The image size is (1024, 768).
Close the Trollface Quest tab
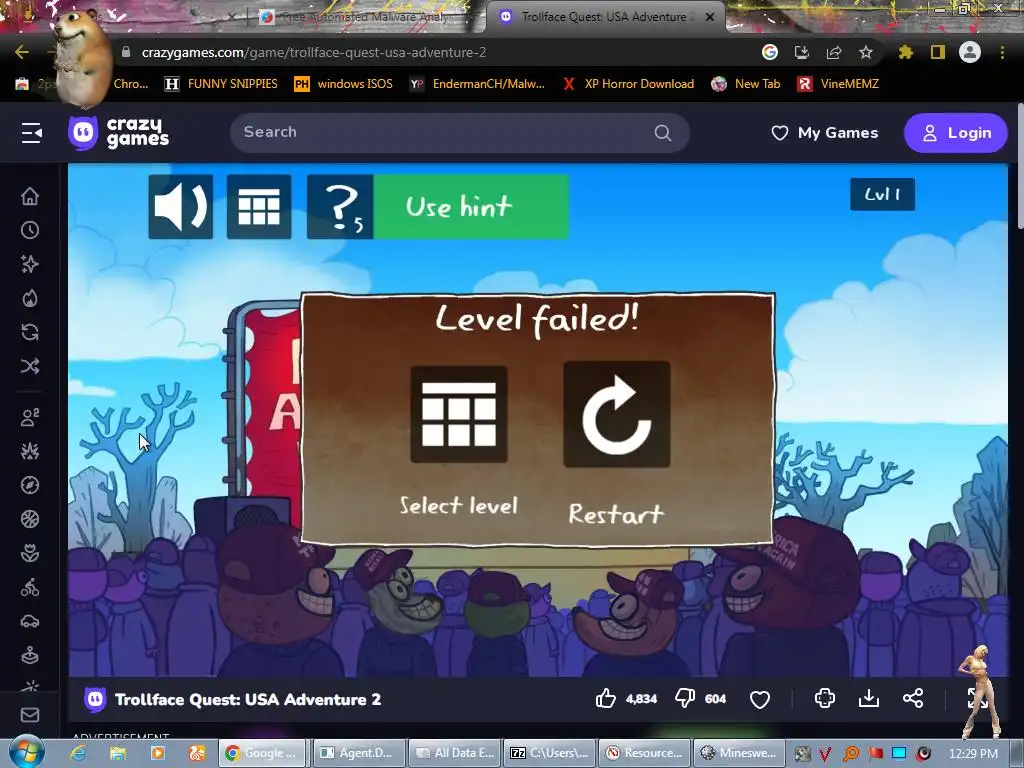click(710, 17)
